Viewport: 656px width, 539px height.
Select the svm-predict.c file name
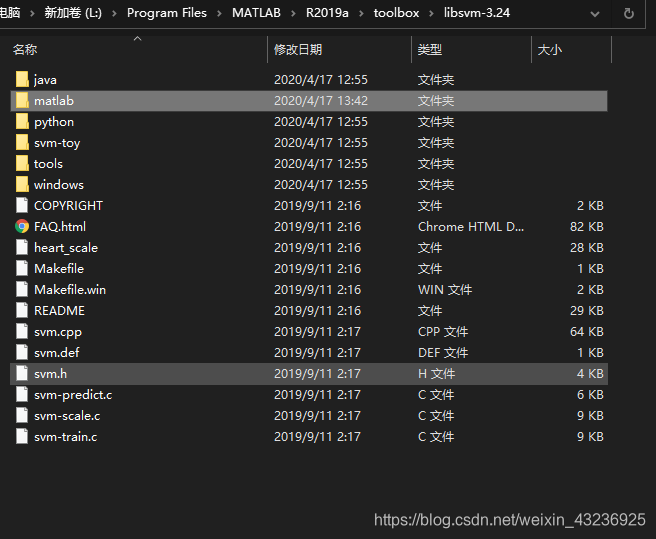73,395
